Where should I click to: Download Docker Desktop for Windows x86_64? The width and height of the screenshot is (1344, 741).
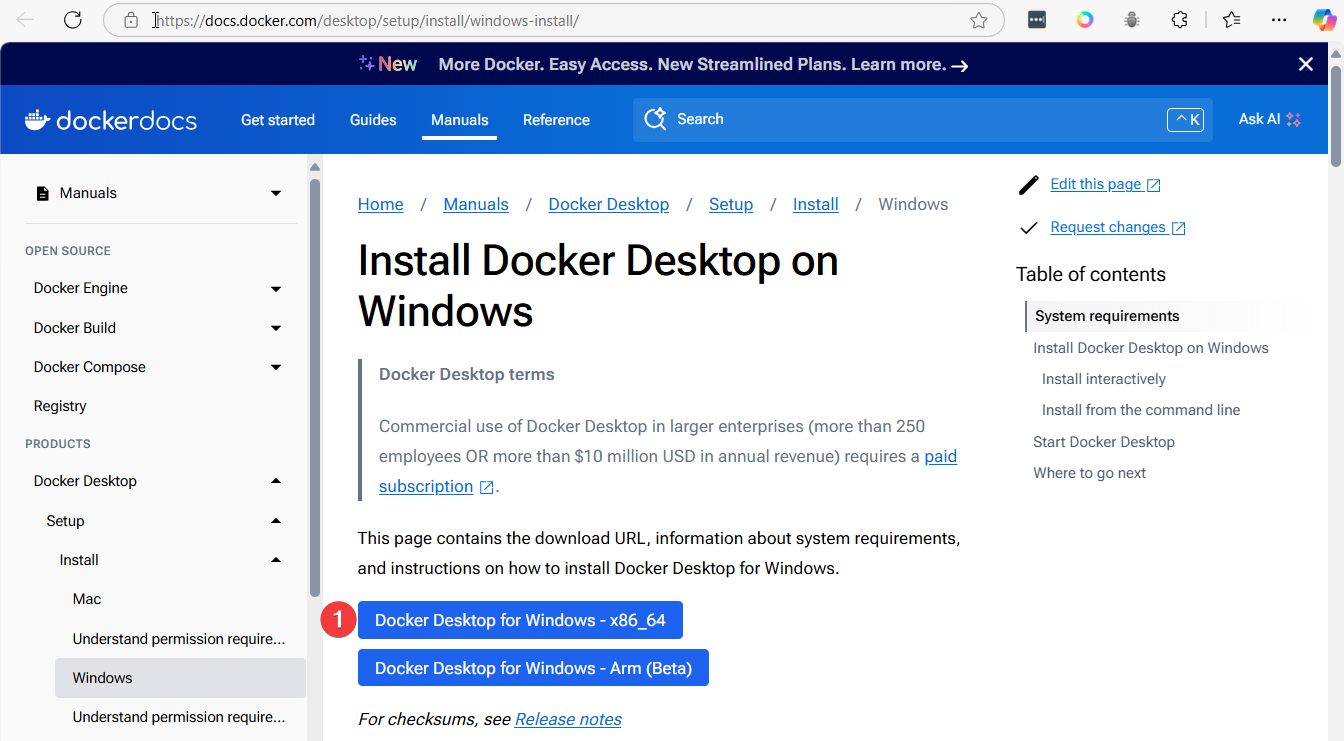pos(520,620)
